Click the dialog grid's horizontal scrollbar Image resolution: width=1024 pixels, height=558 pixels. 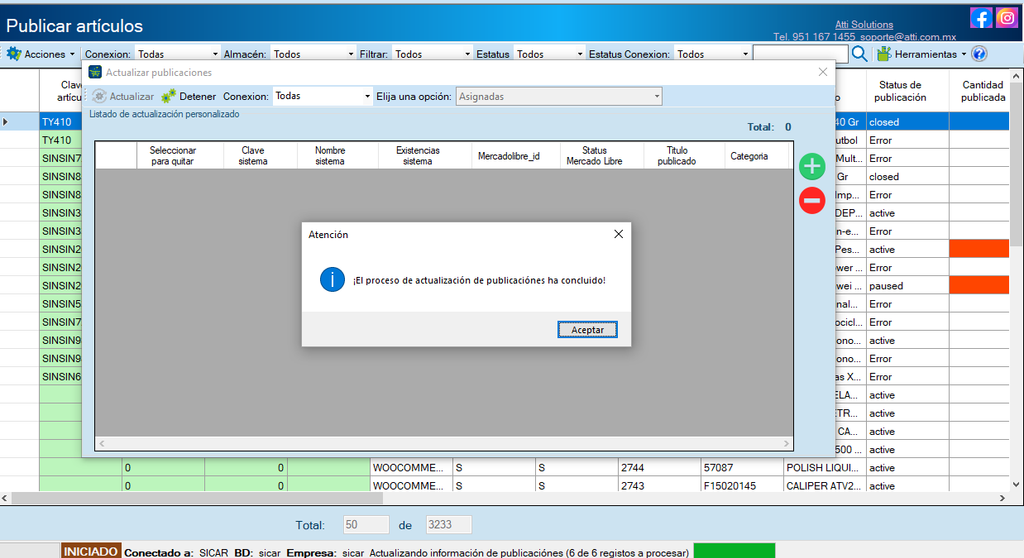point(444,444)
